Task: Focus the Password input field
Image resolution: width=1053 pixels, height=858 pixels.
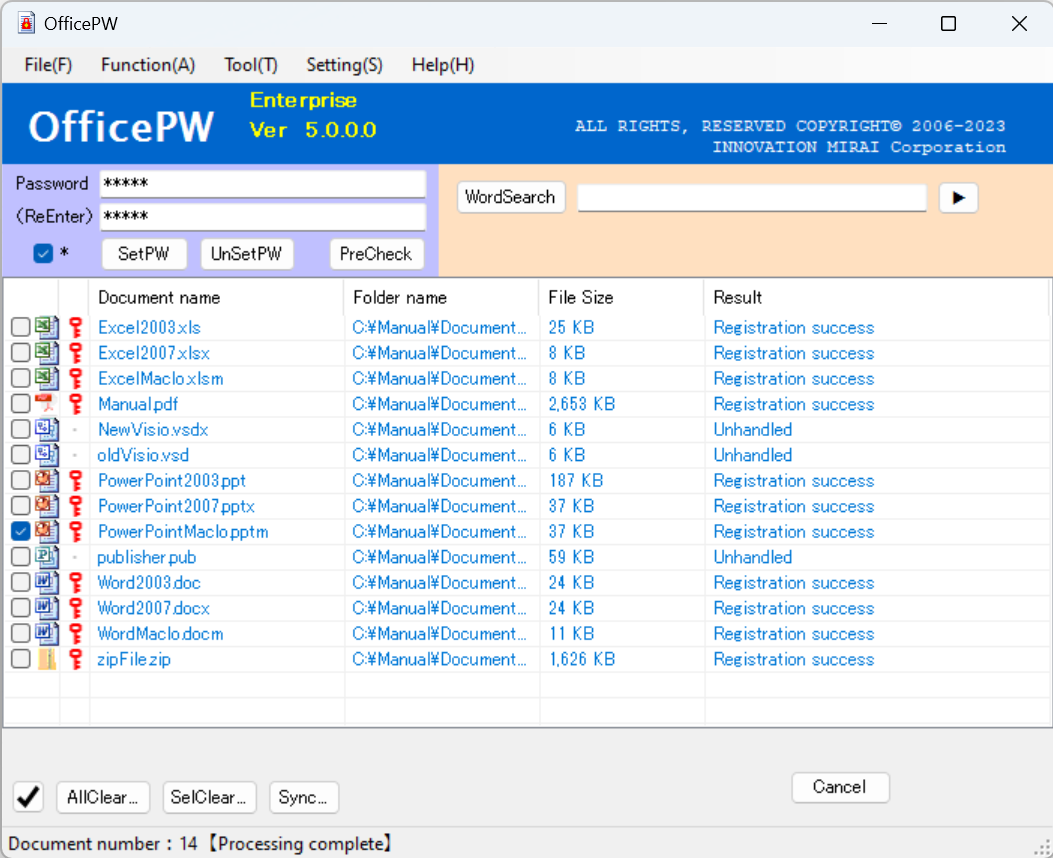Action: pos(263,184)
